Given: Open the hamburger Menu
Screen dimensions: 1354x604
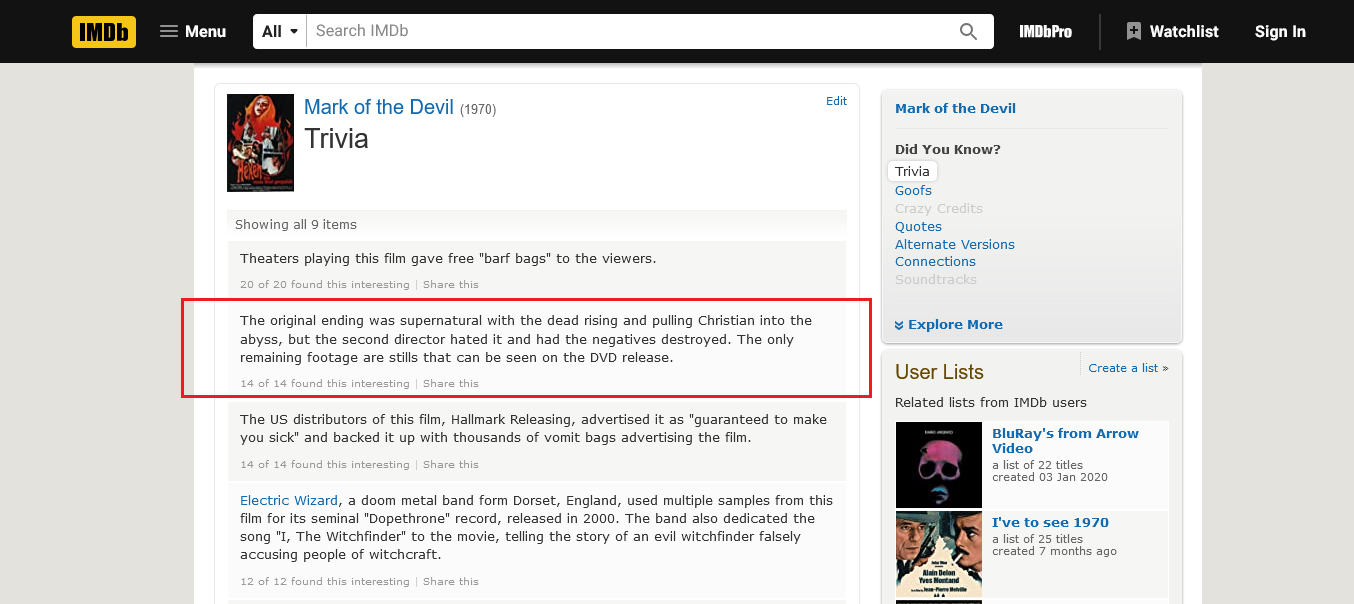Looking at the screenshot, I should (193, 31).
